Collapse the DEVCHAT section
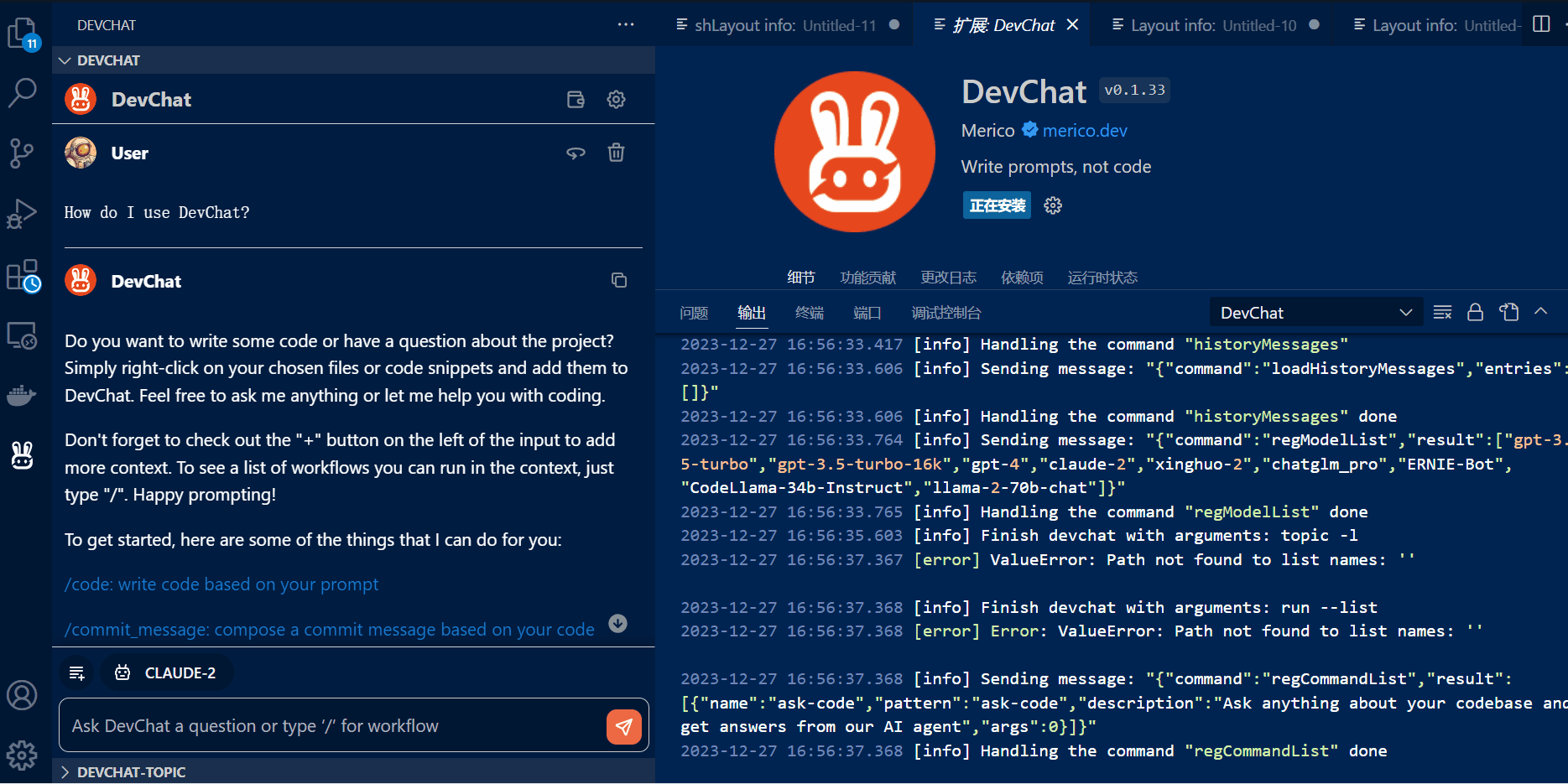Image resolution: width=1568 pixels, height=784 pixels. click(x=352, y=60)
